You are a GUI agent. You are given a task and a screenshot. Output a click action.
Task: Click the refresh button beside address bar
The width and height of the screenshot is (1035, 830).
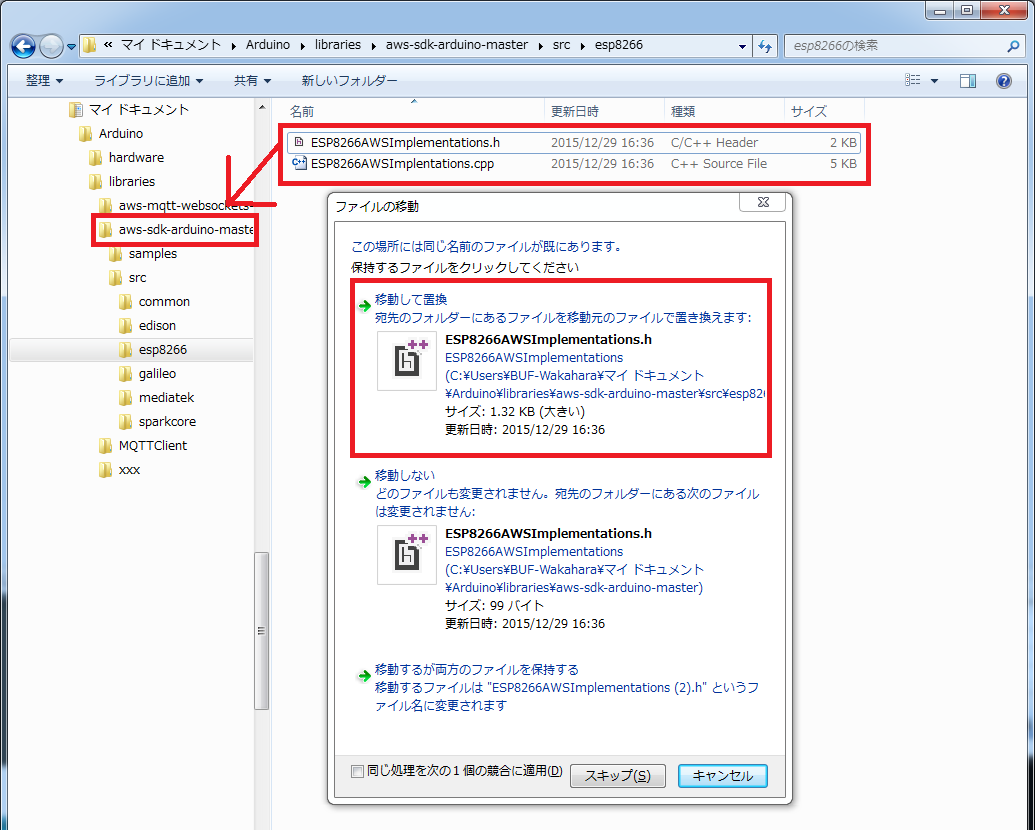click(x=765, y=46)
